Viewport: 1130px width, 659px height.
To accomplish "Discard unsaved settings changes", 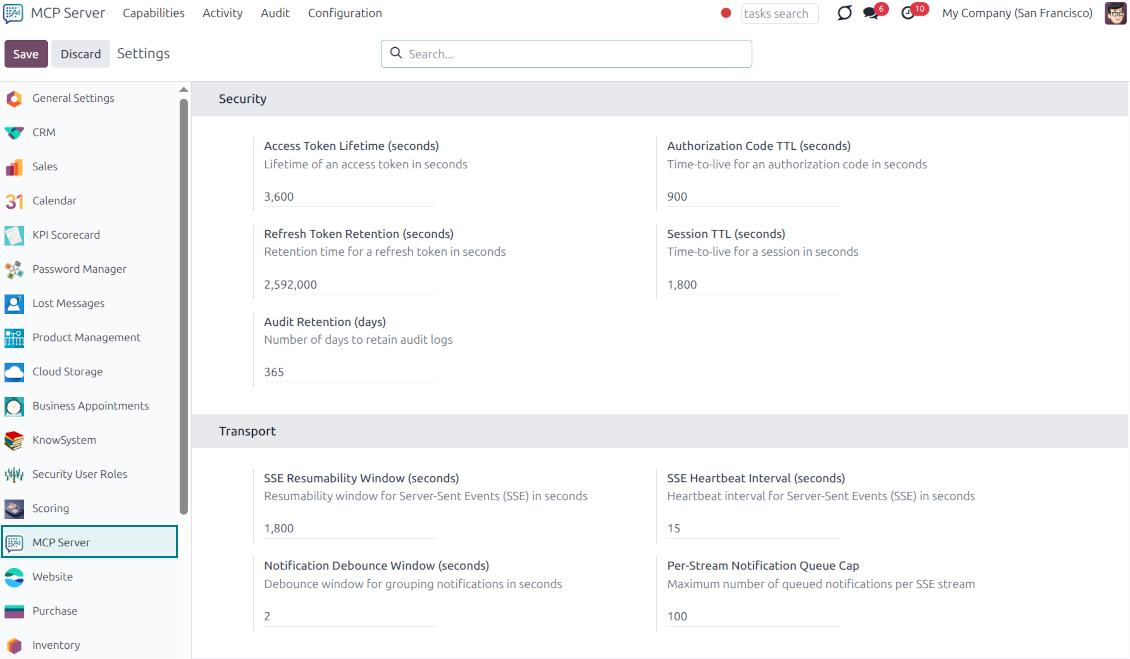I will (x=80, y=53).
